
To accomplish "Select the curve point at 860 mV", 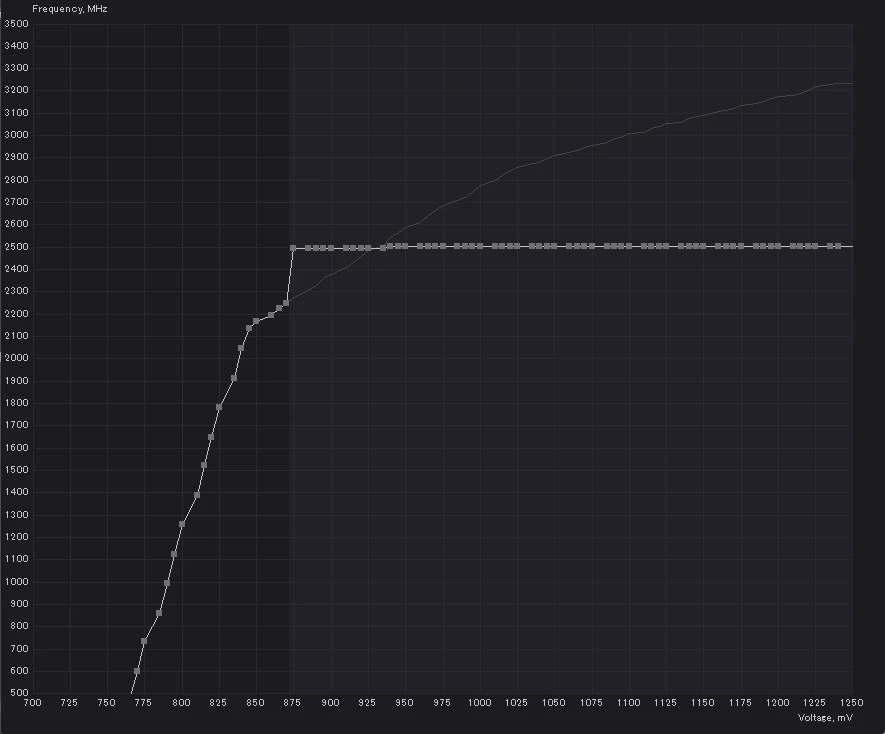I will pyautogui.click(x=271, y=315).
